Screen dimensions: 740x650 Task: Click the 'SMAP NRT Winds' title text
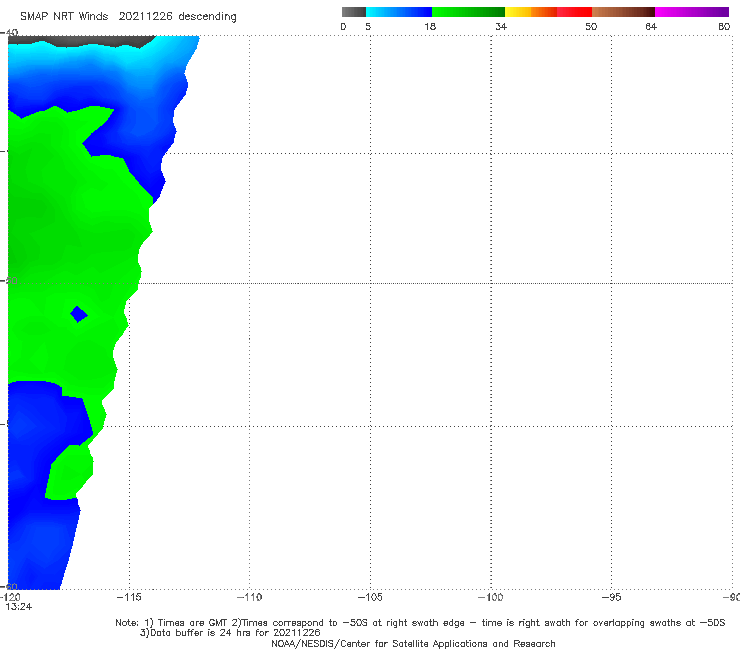[x=64, y=16]
